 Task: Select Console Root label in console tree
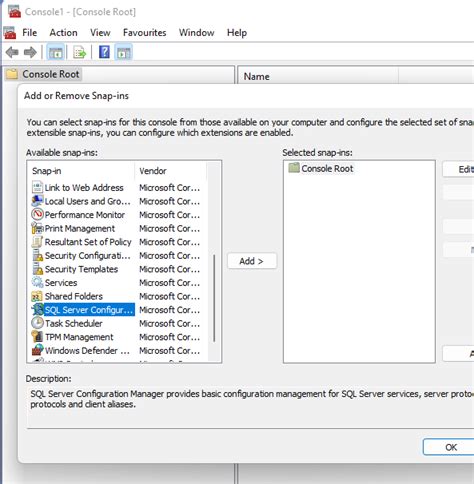(51, 74)
